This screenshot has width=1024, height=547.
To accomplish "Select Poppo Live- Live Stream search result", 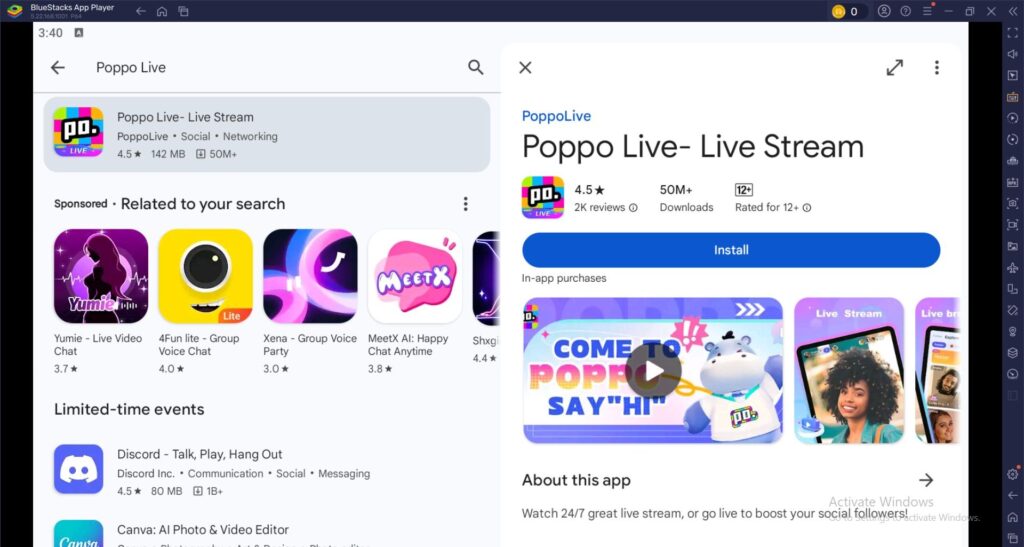I will click(x=266, y=134).
